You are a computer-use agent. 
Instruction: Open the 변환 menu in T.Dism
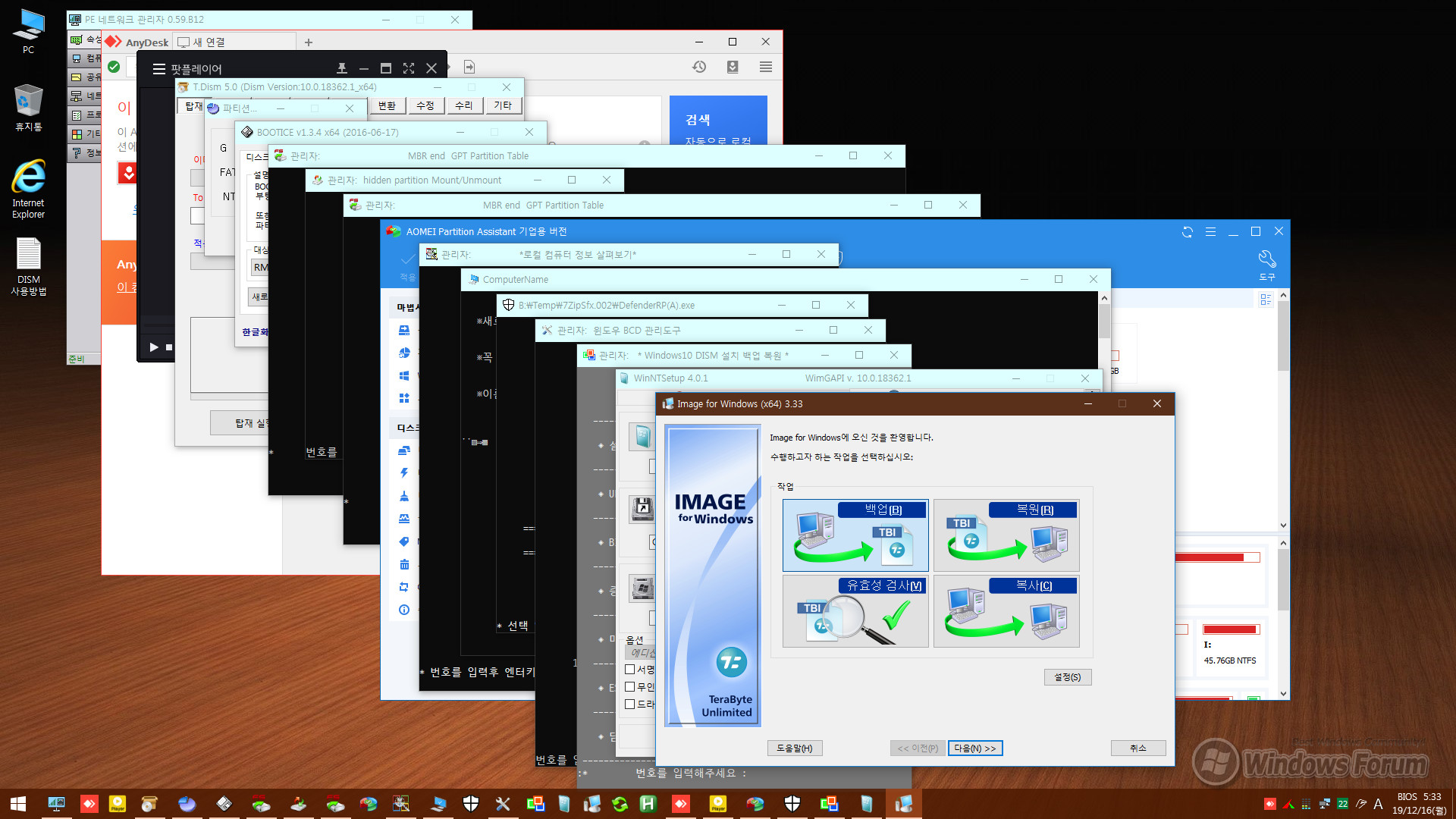[388, 105]
